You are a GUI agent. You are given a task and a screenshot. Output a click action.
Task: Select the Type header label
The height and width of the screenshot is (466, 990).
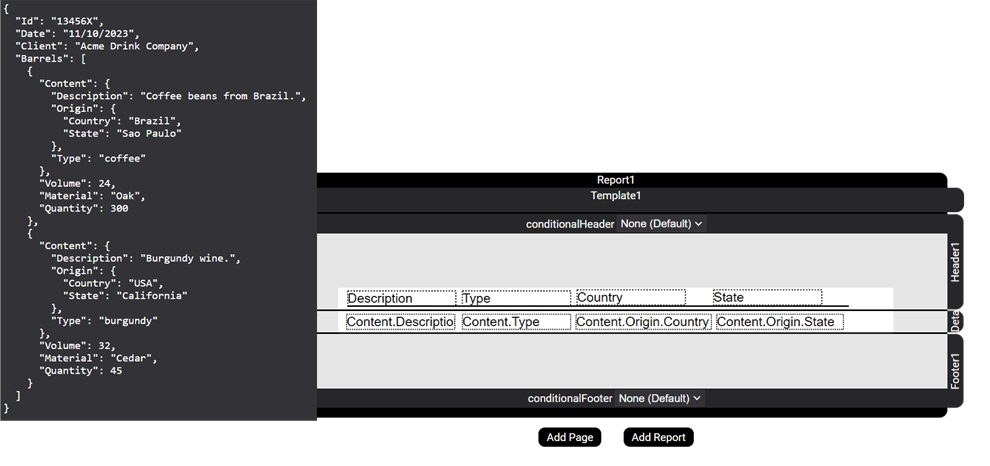pyautogui.click(x=515, y=298)
